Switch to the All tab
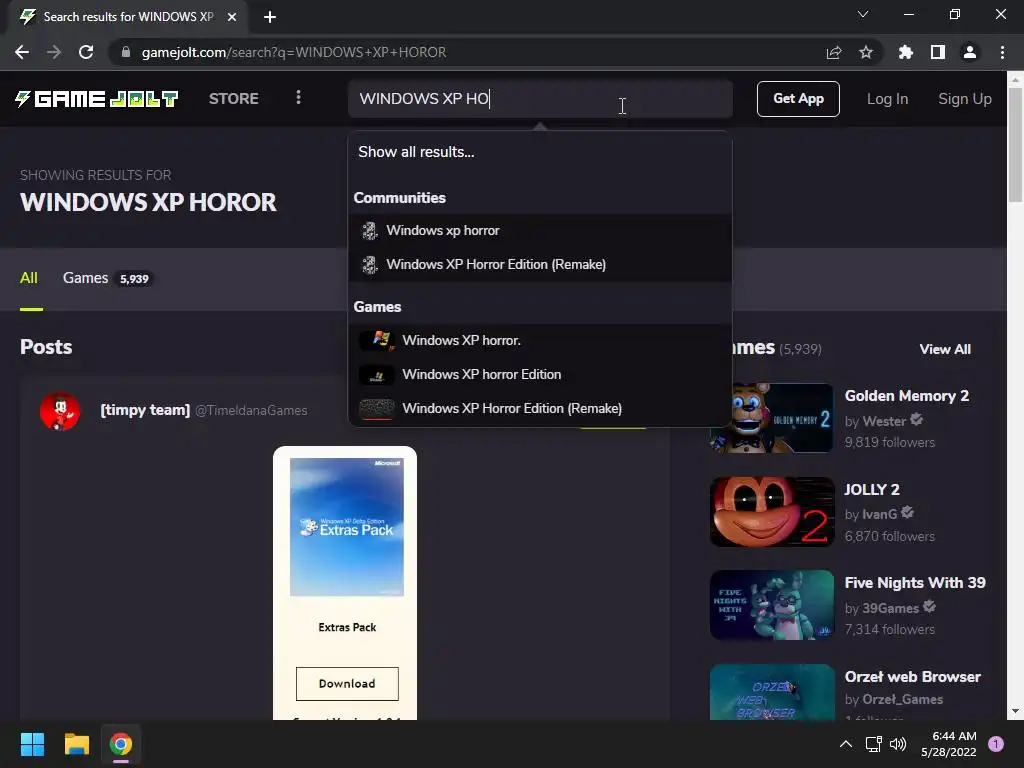Image resolution: width=1024 pixels, height=768 pixels. pos(29,278)
